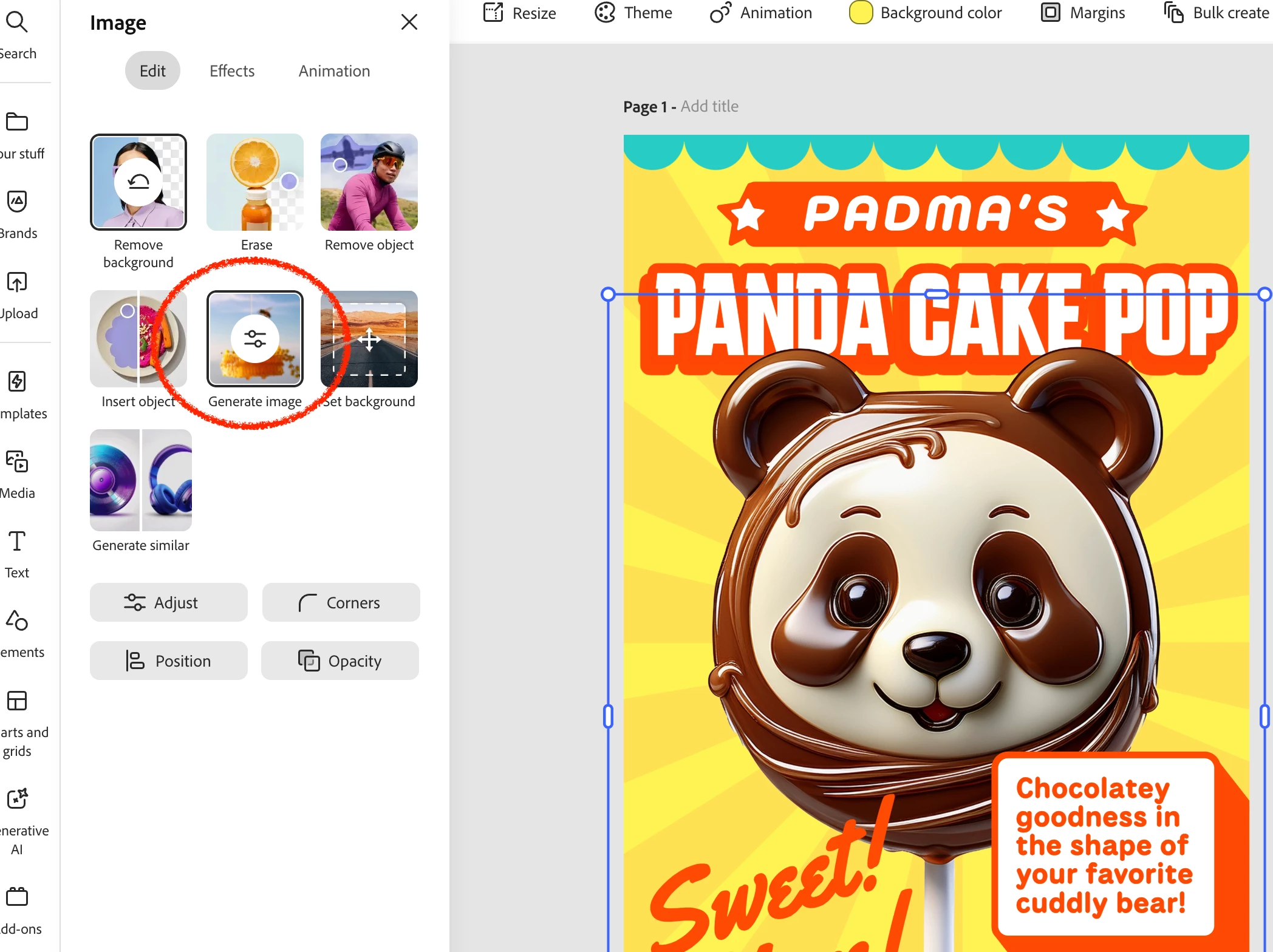Screen dimensions: 1273x952
Task: Open Margins in the top toolbar
Action: pos(1083,13)
